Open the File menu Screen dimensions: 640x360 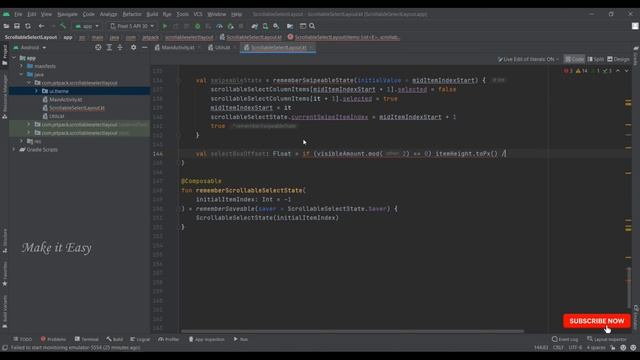[18, 14]
